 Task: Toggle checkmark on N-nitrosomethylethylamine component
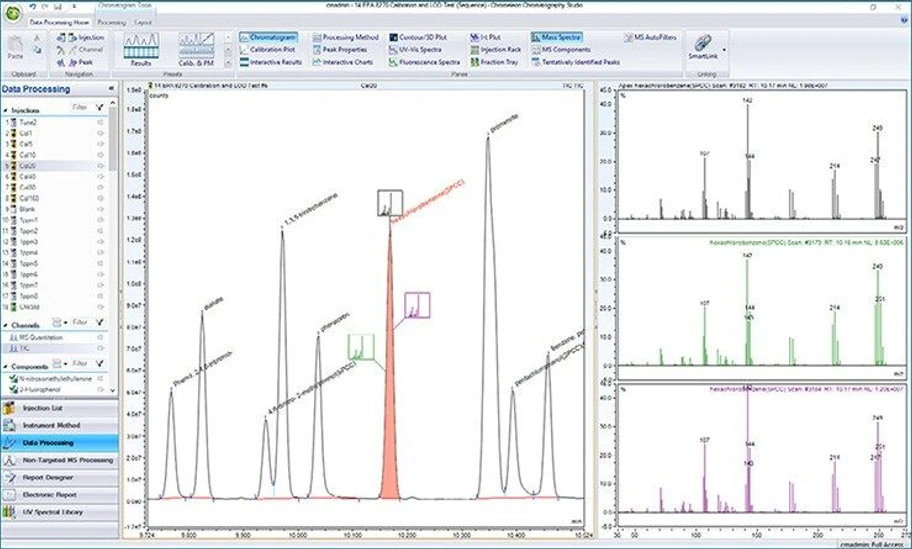(x=13, y=379)
